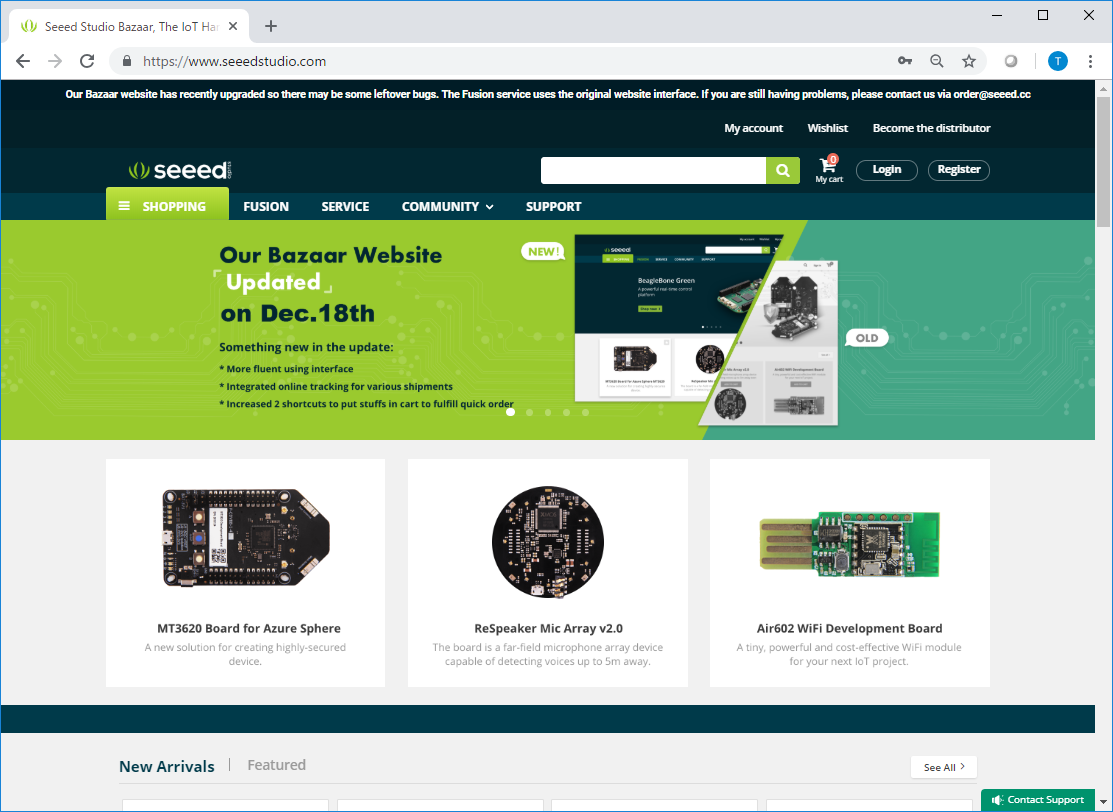The width and height of the screenshot is (1113, 812).
Task: Click the Login button
Action: 887,170
